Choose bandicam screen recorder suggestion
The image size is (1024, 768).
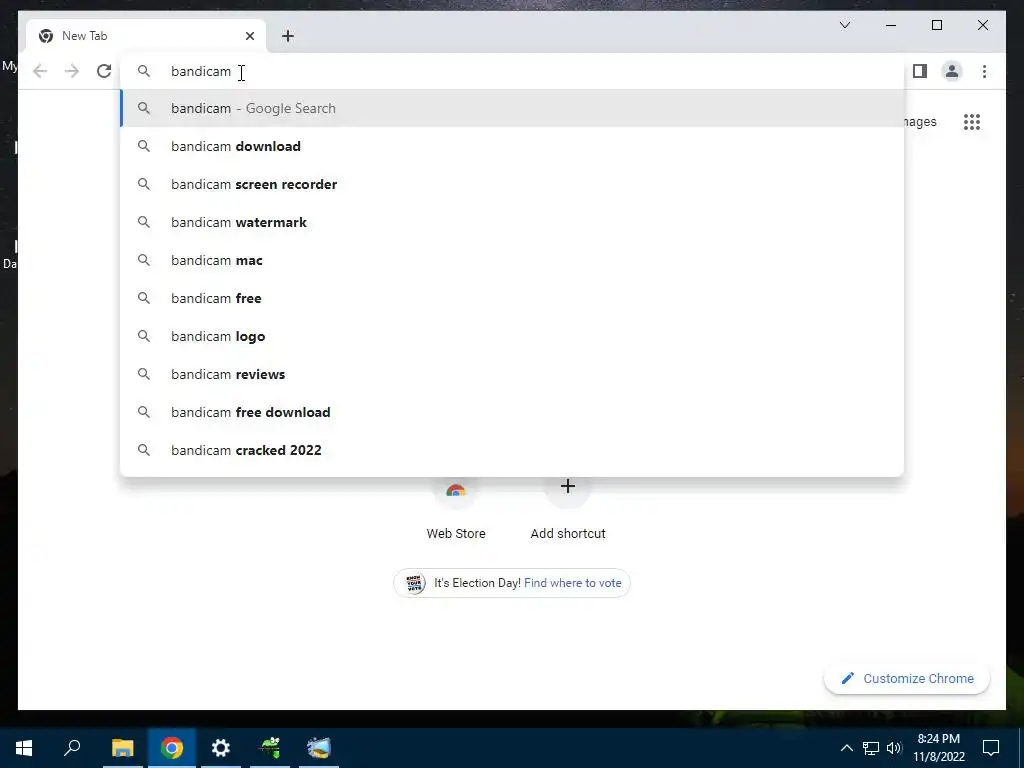512,184
